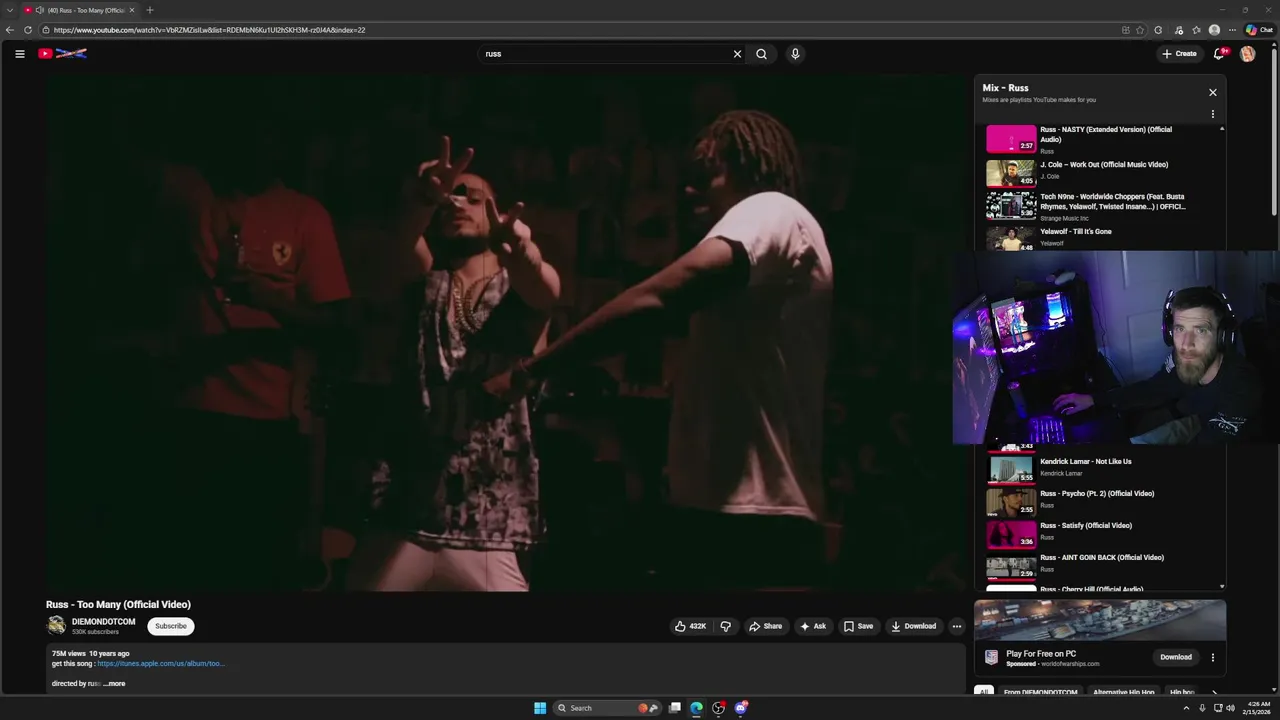Open YouTube account avatar menu
The width and height of the screenshot is (1280, 720).
(x=1247, y=54)
